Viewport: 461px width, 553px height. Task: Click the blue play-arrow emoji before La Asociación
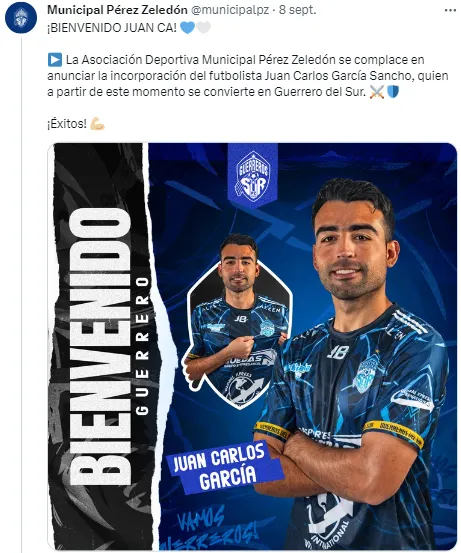(55, 60)
